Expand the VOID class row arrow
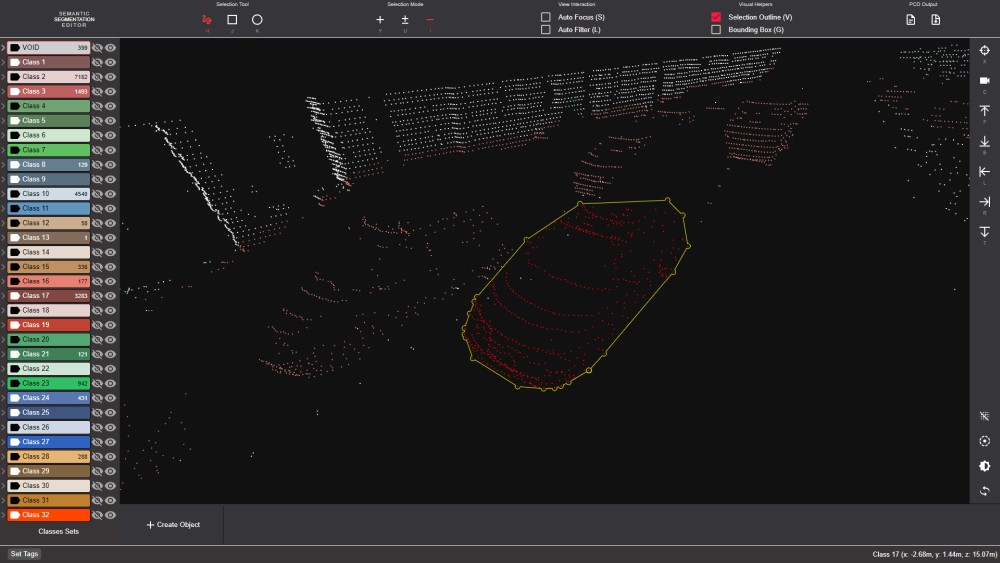This screenshot has width=1000, height=563. coord(3,47)
